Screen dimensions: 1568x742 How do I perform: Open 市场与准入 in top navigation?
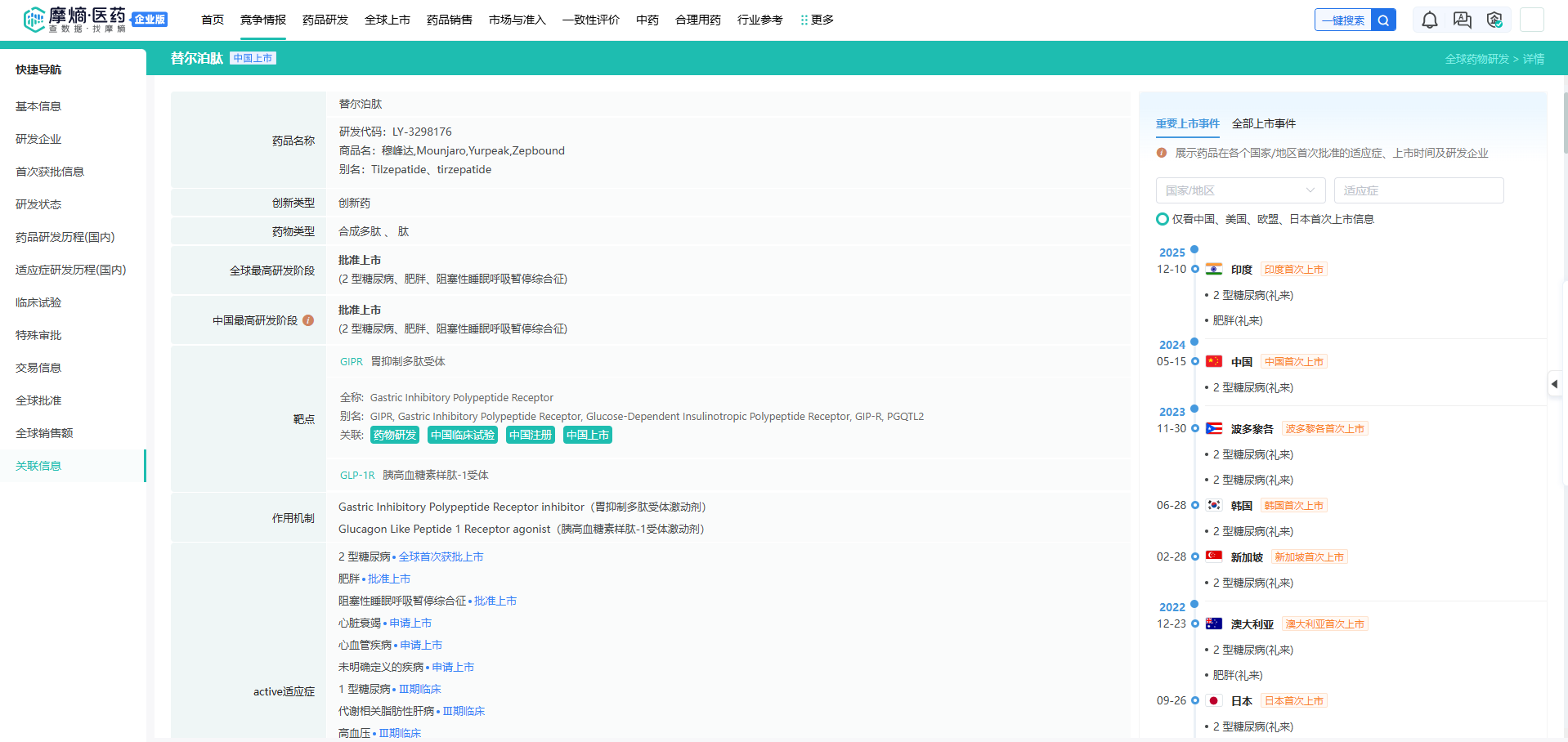[517, 20]
